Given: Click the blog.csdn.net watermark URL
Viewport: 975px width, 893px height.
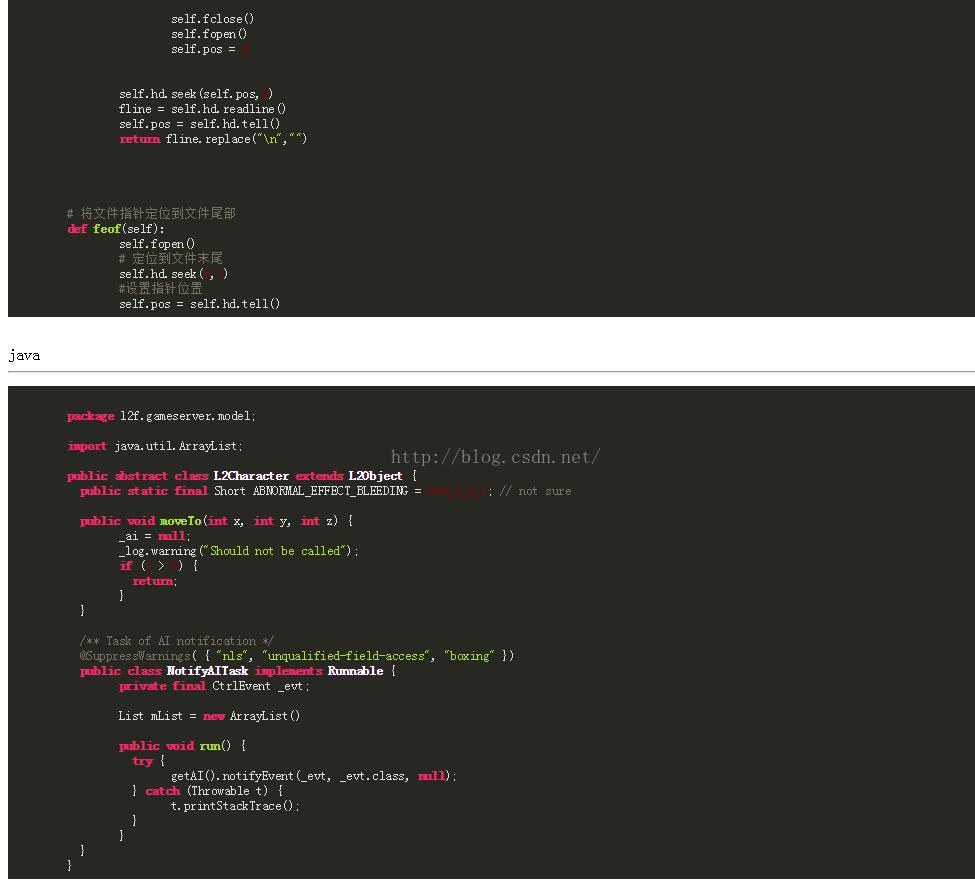Looking at the screenshot, I should point(495,457).
